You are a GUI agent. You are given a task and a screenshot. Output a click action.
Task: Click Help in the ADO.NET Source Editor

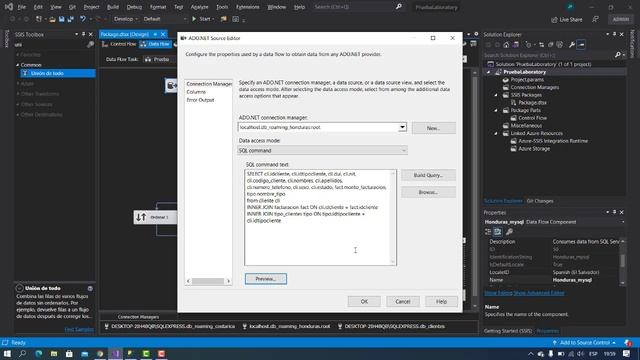(x=441, y=302)
